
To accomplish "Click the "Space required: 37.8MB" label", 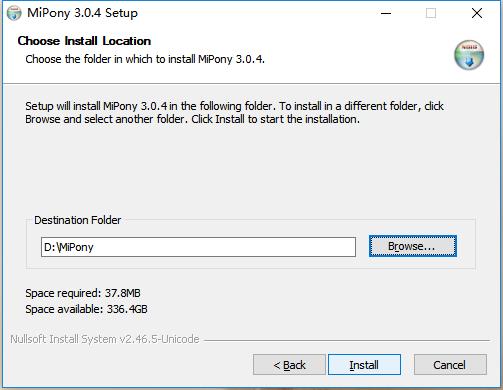I will coord(83,293).
